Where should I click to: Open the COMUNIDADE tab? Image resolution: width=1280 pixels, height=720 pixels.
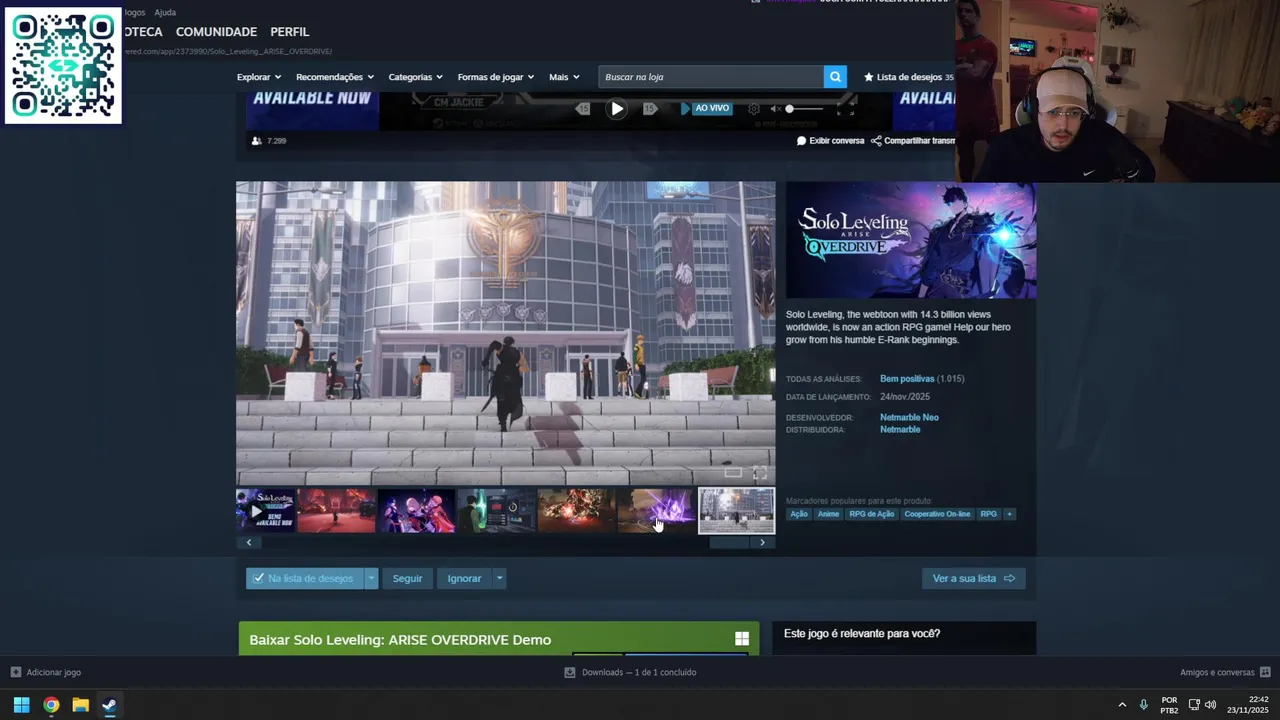click(216, 32)
